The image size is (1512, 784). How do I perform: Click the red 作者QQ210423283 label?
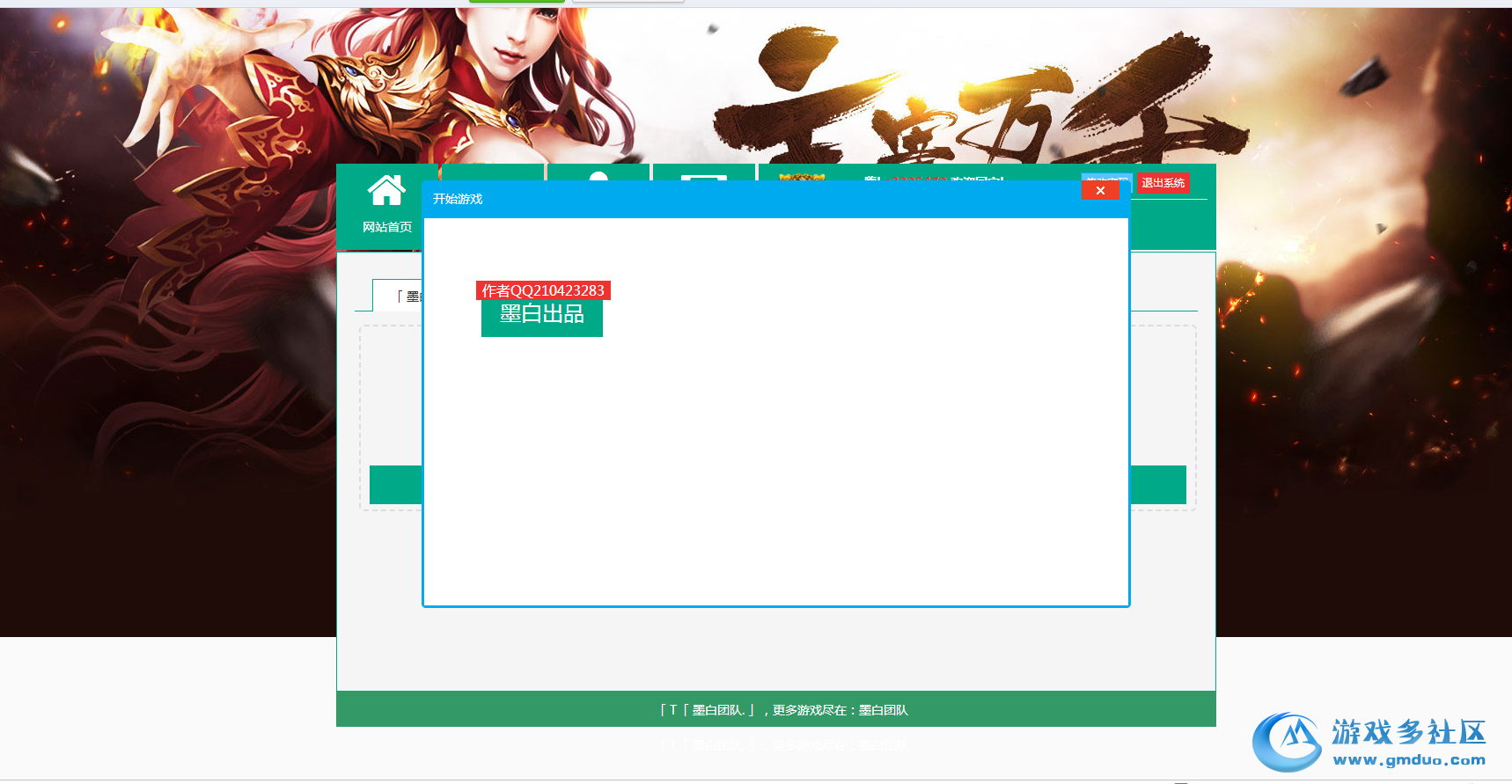543,290
